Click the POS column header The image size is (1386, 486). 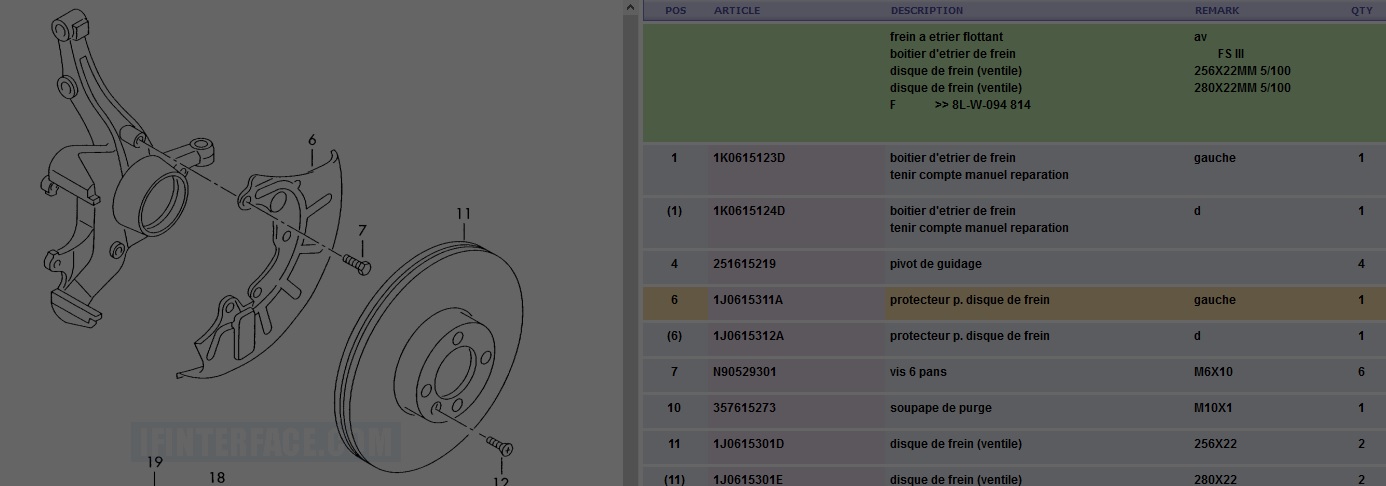[x=676, y=10]
